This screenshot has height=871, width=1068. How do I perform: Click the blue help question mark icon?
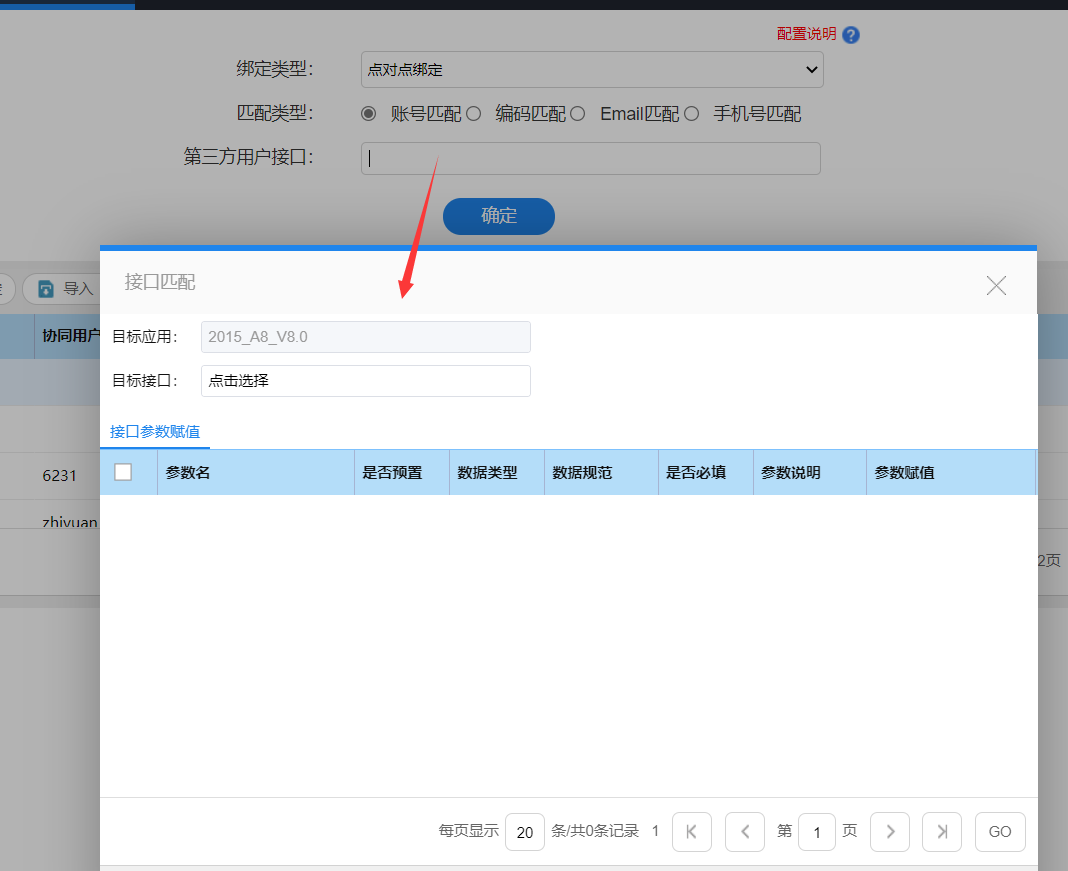click(851, 35)
